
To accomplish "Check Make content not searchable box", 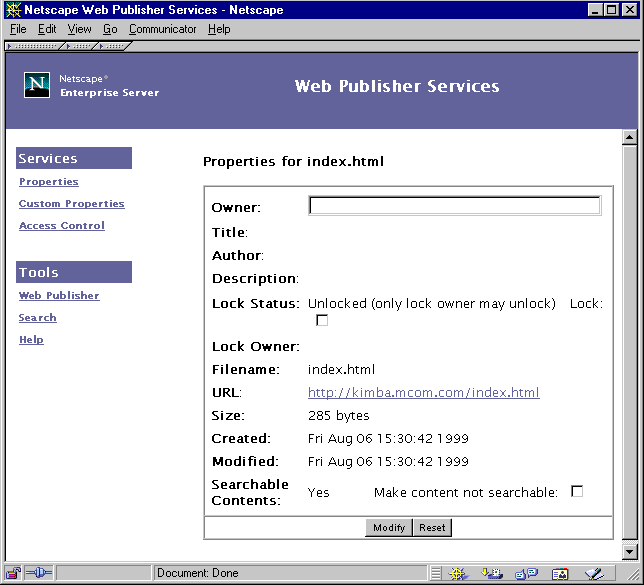I will pos(577,491).
